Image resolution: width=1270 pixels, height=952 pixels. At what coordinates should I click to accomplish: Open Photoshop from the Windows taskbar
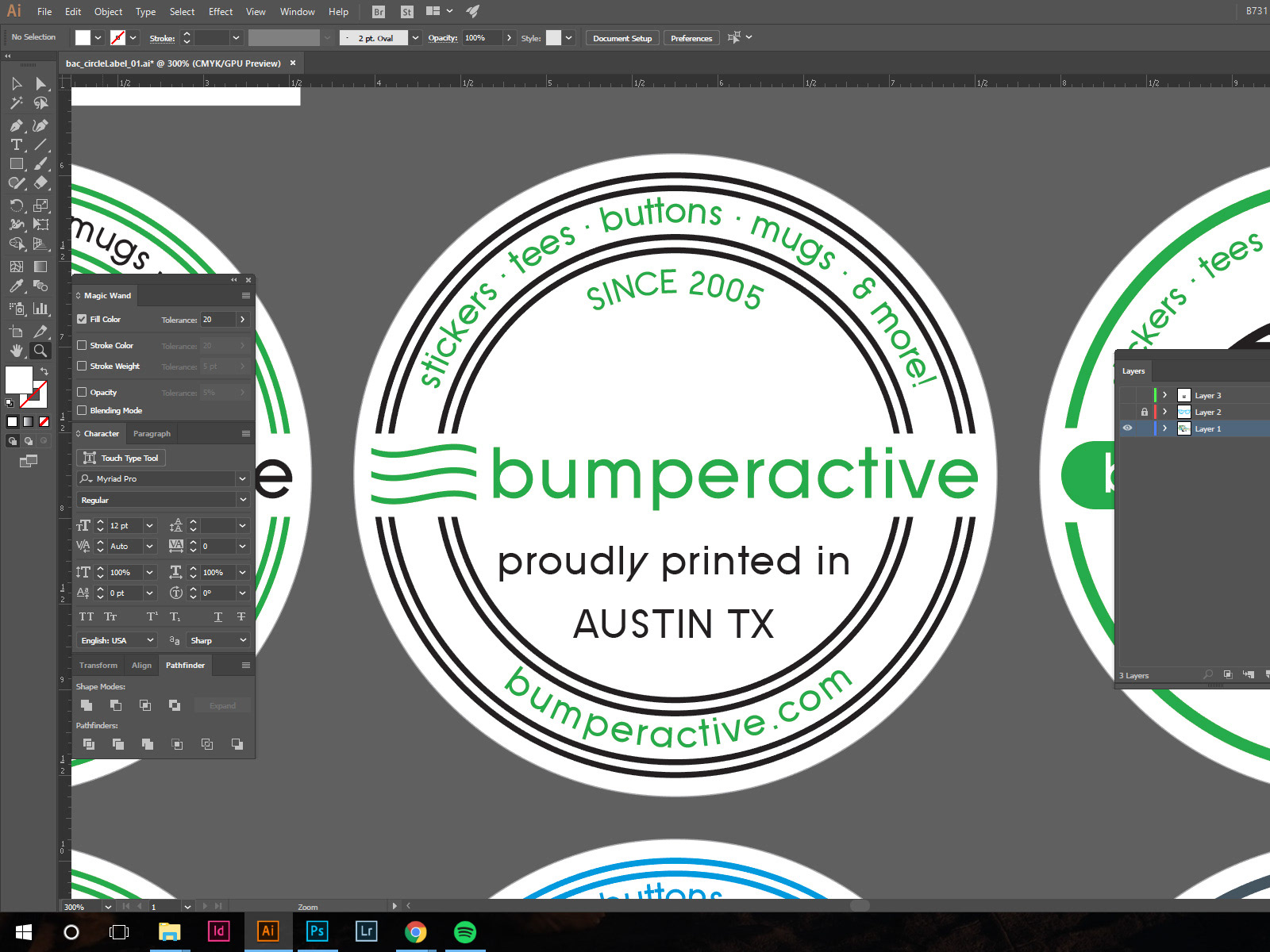pyautogui.click(x=317, y=931)
